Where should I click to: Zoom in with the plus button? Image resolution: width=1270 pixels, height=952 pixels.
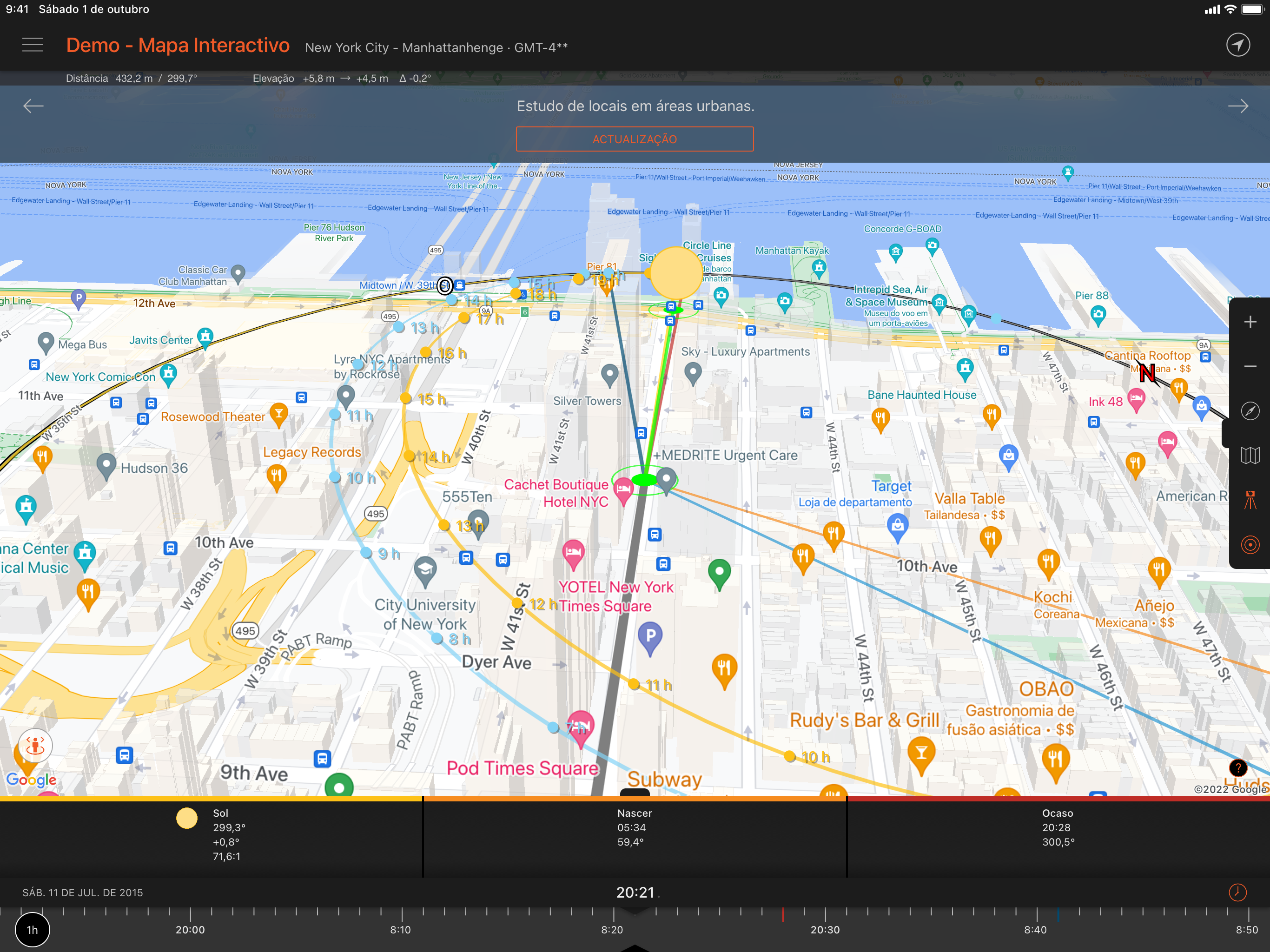click(x=1250, y=322)
